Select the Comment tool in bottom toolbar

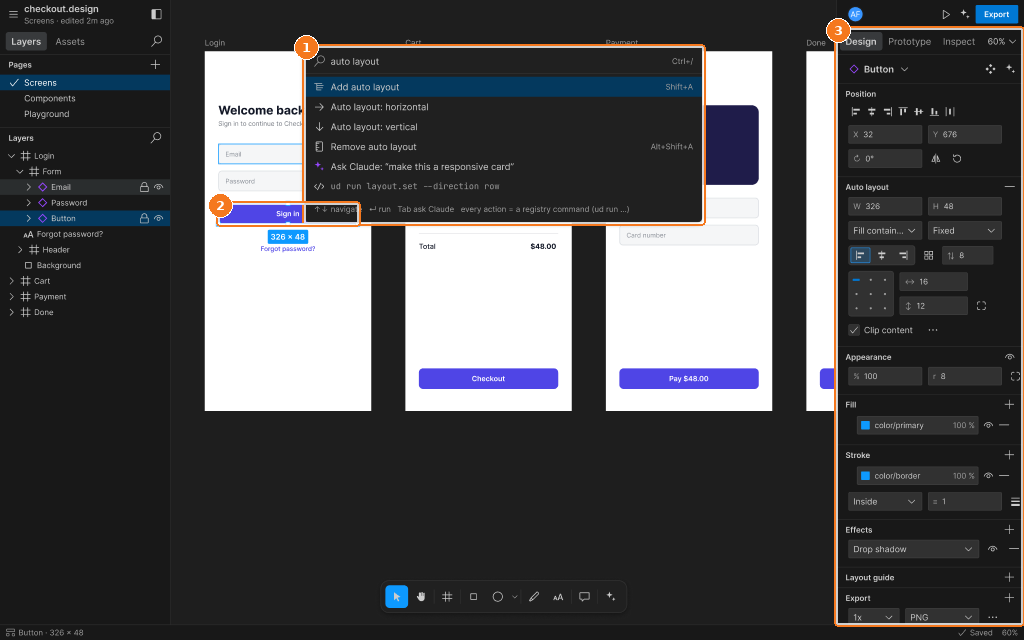coord(584,596)
